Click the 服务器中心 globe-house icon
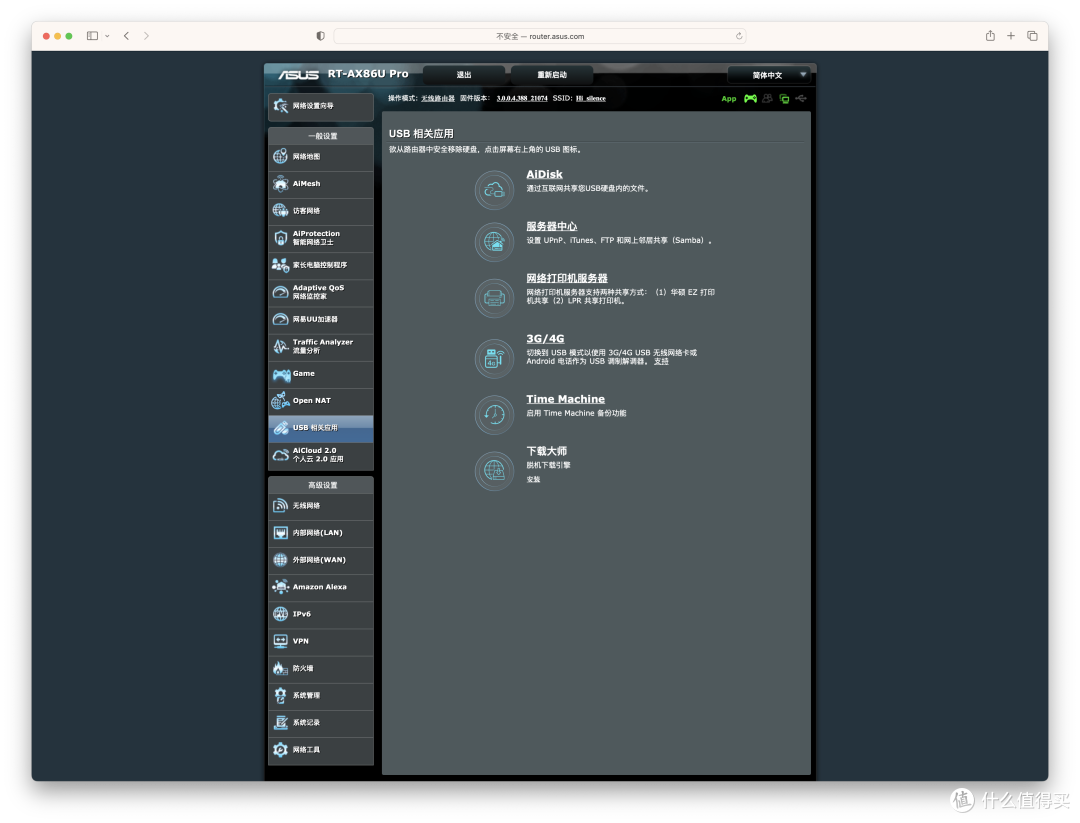Viewport: 1080px width, 823px height. tap(494, 242)
